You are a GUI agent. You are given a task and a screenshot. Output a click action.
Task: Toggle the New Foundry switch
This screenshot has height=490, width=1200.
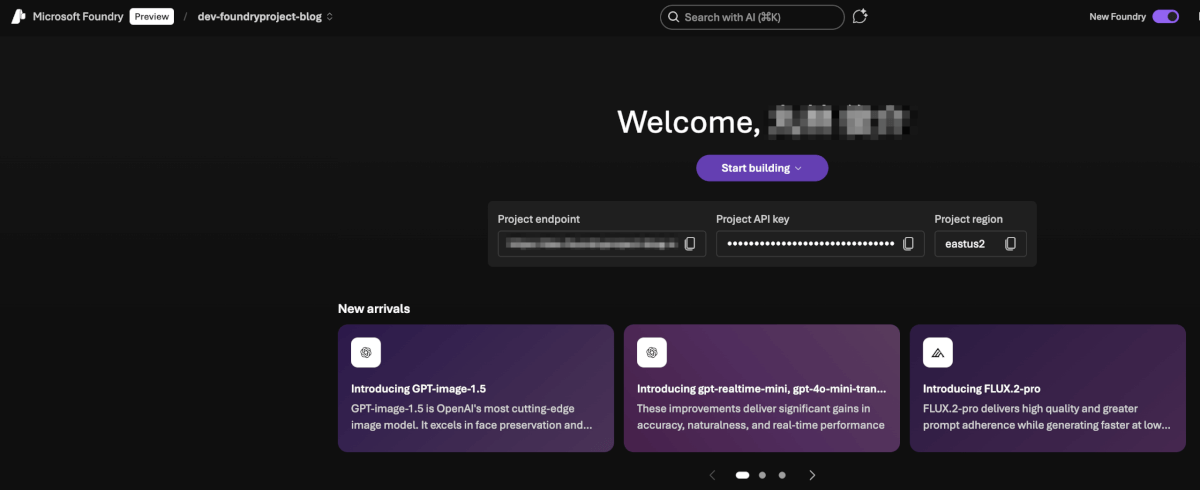[1166, 17]
